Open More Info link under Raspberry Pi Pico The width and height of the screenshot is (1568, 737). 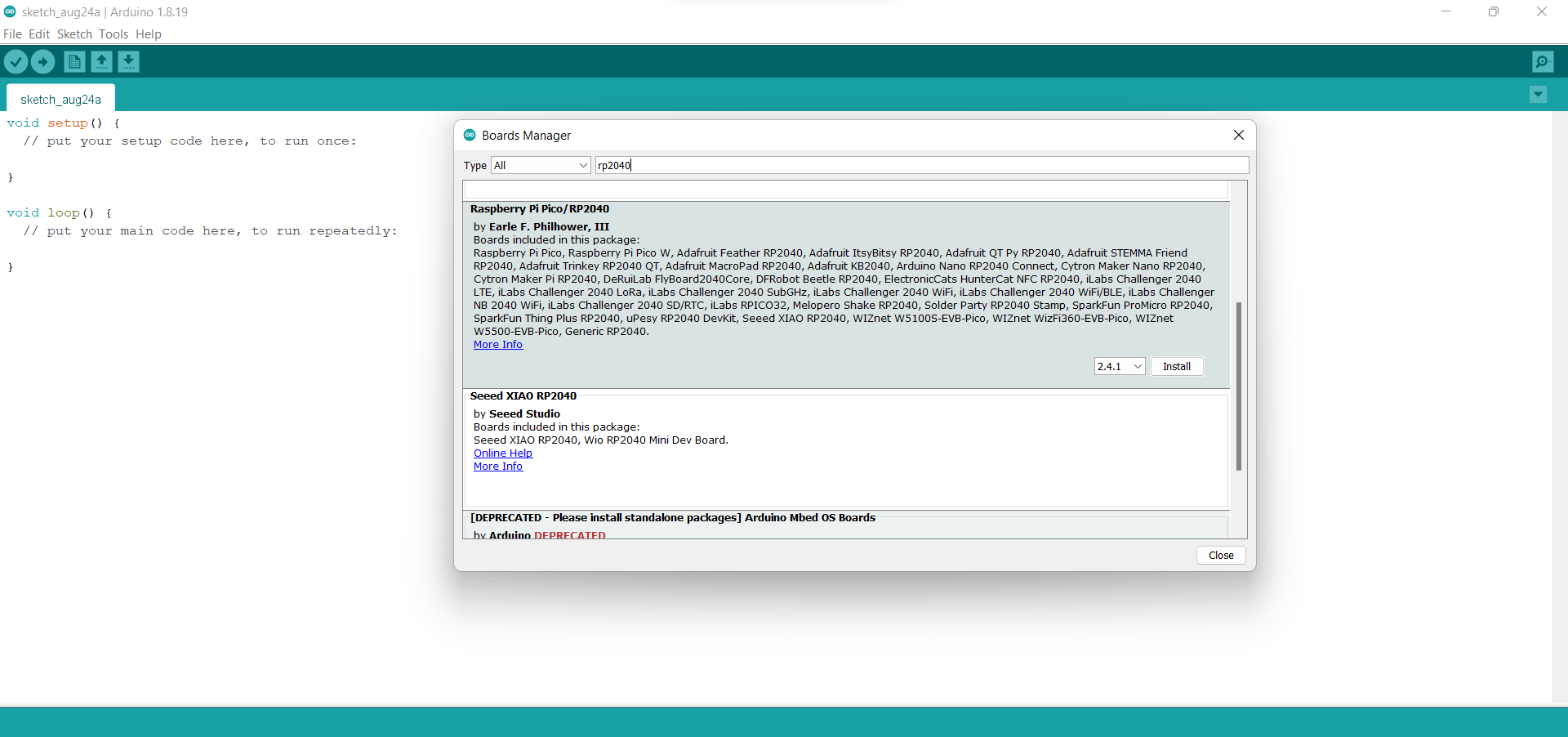coord(497,345)
